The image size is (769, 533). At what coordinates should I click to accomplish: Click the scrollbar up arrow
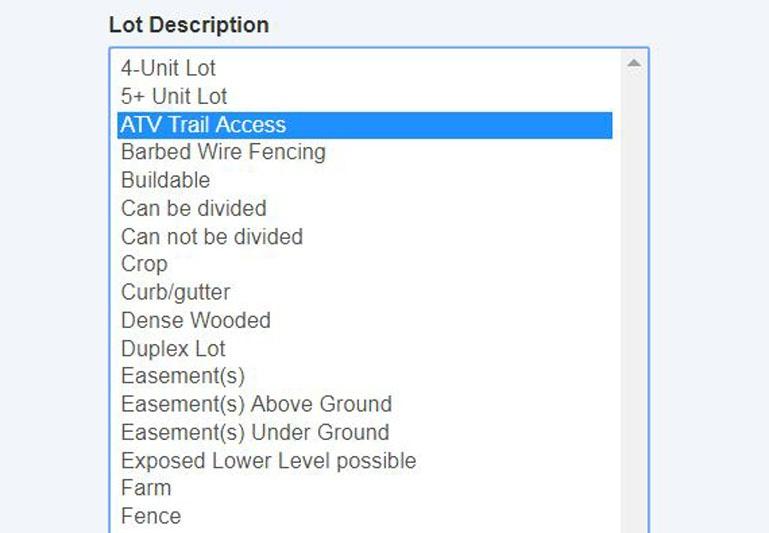pyautogui.click(x=633, y=63)
